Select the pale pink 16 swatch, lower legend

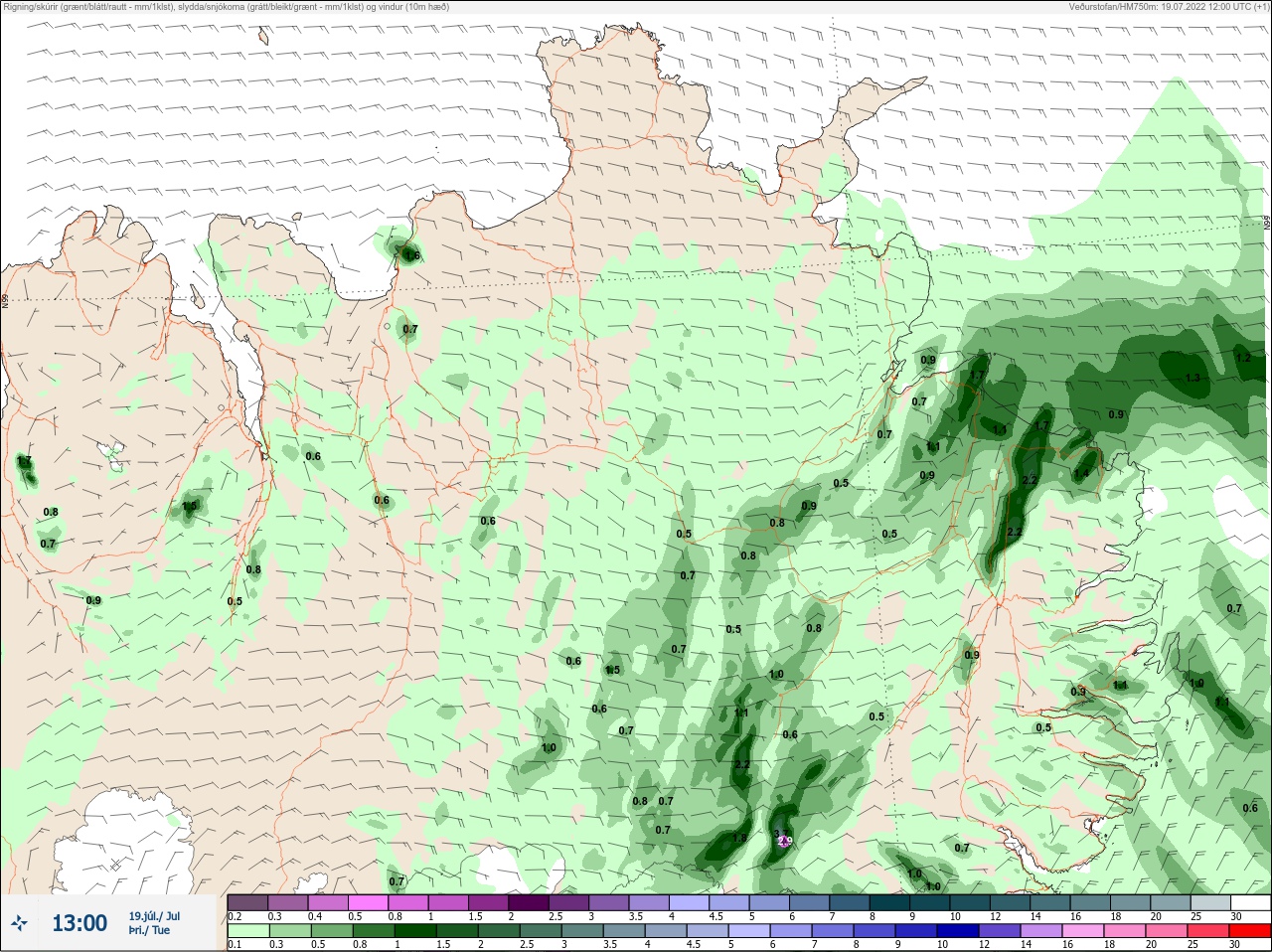[x=1083, y=931]
